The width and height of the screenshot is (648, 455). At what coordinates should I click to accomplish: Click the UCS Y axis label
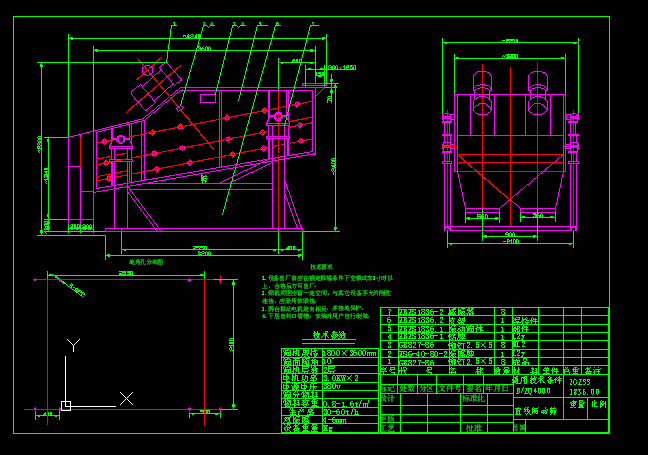click(74, 345)
